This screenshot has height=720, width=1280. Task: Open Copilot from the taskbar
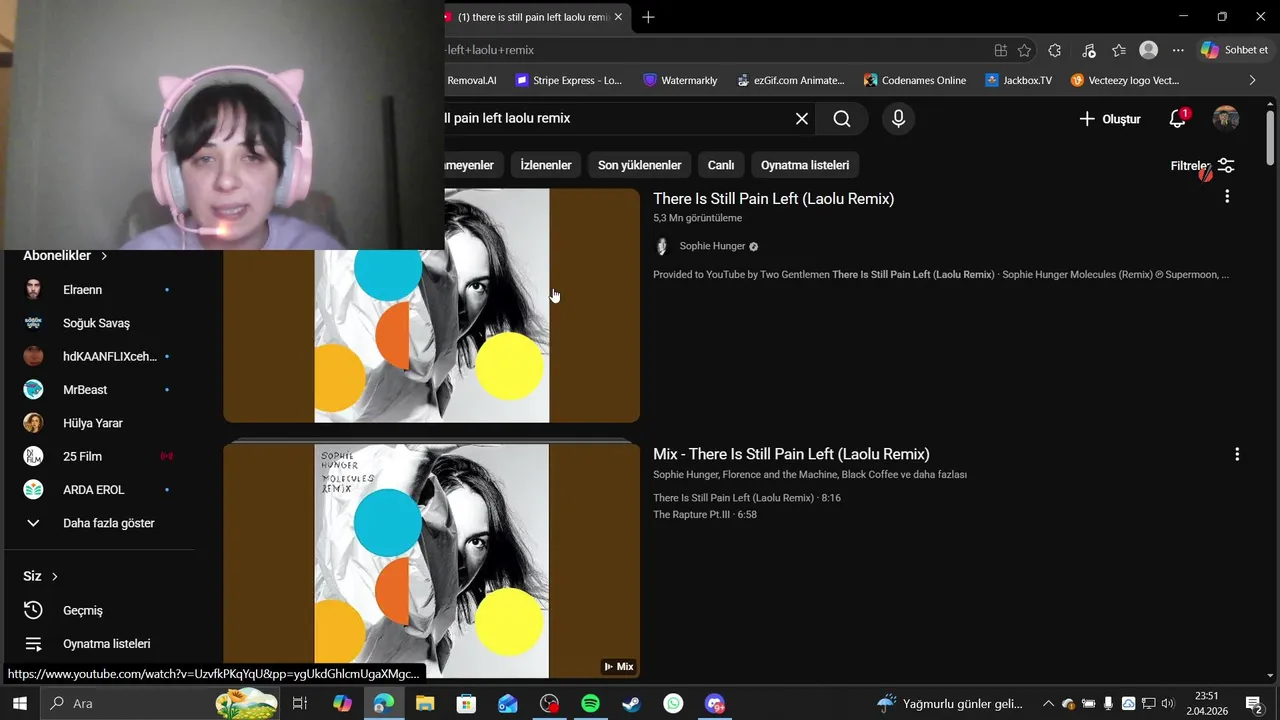coord(342,704)
